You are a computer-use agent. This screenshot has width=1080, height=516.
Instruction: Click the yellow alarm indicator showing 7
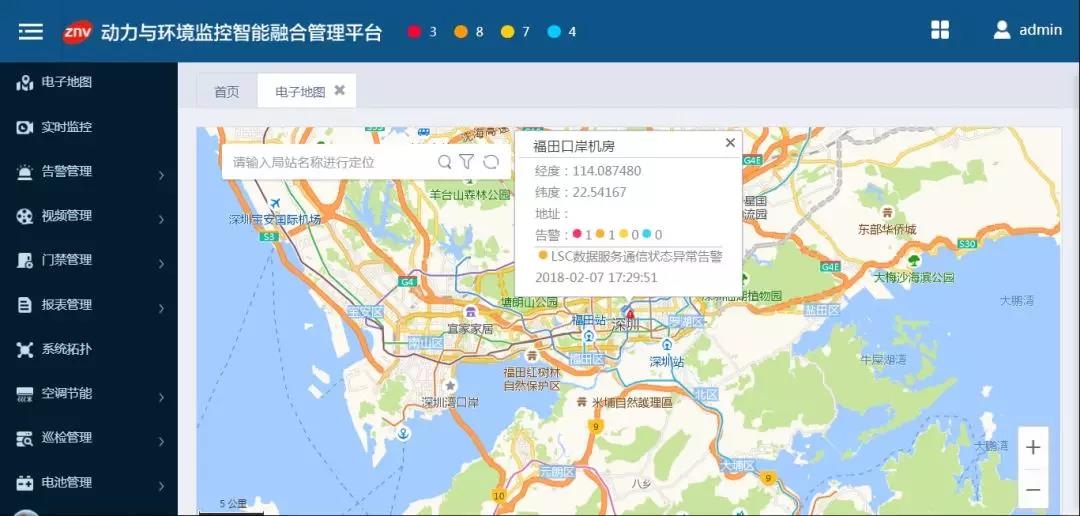click(508, 32)
